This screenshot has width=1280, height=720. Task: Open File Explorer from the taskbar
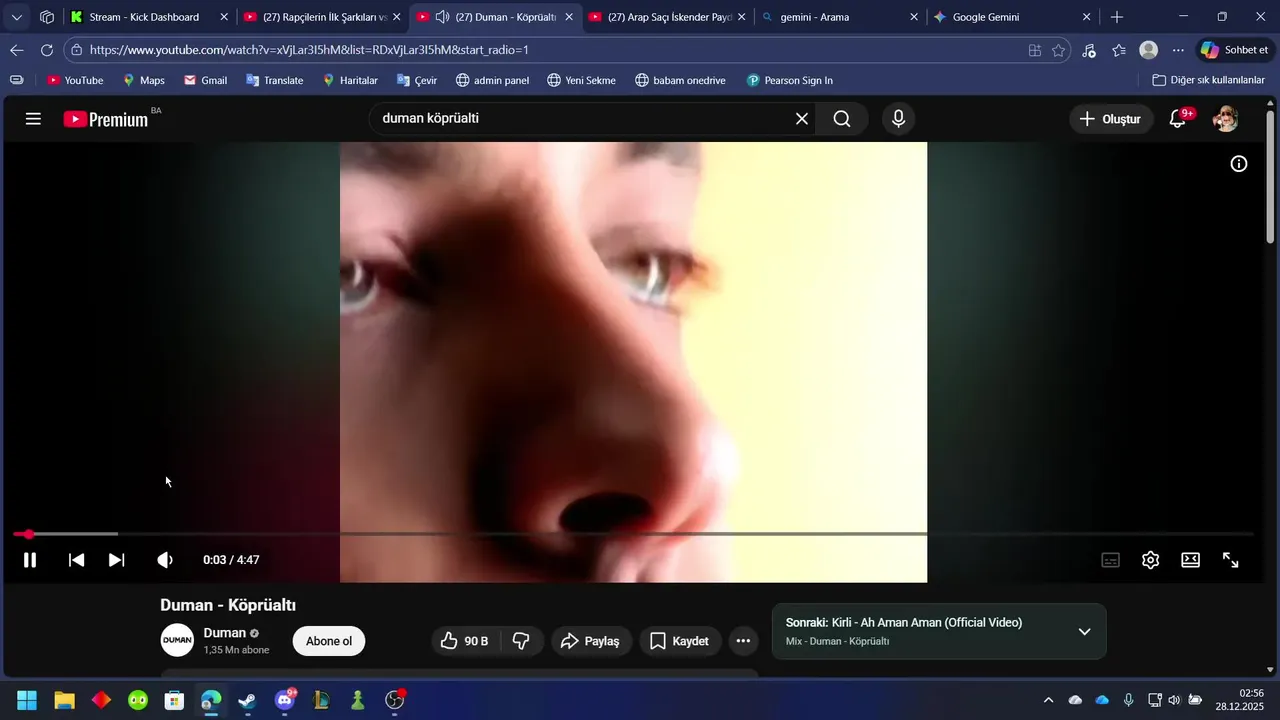tap(64, 700)
